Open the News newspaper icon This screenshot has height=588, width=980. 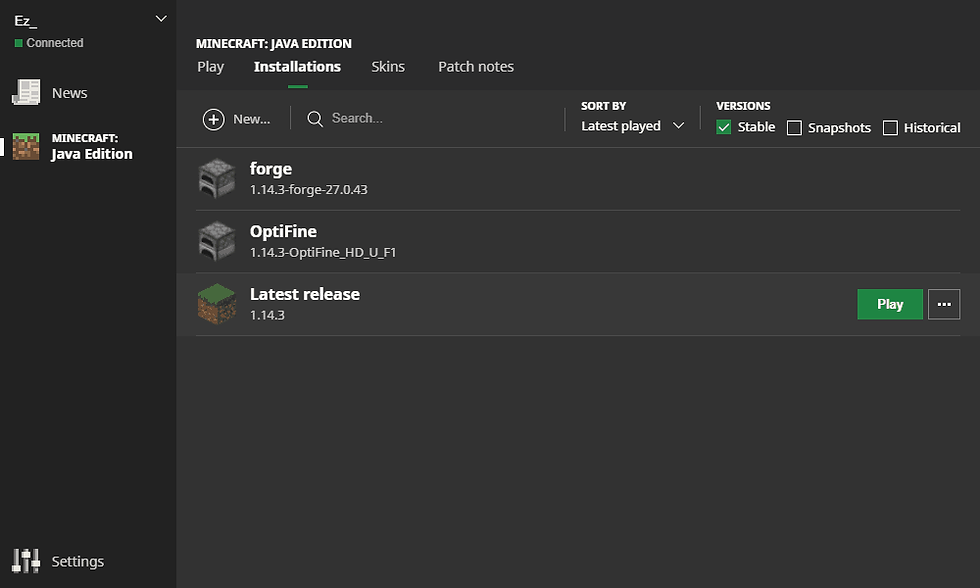26,92
